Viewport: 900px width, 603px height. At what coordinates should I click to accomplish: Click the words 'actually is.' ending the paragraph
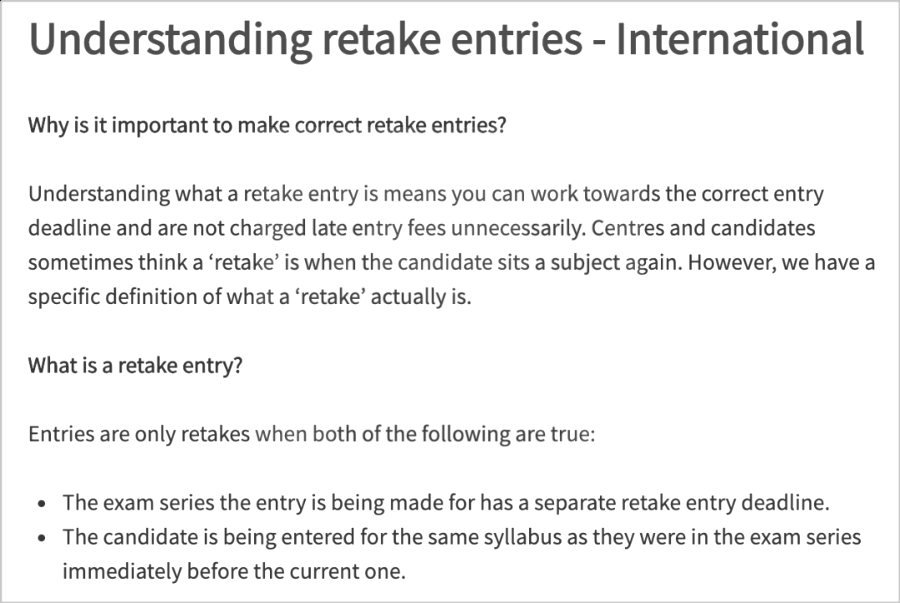tap(421, 297)
